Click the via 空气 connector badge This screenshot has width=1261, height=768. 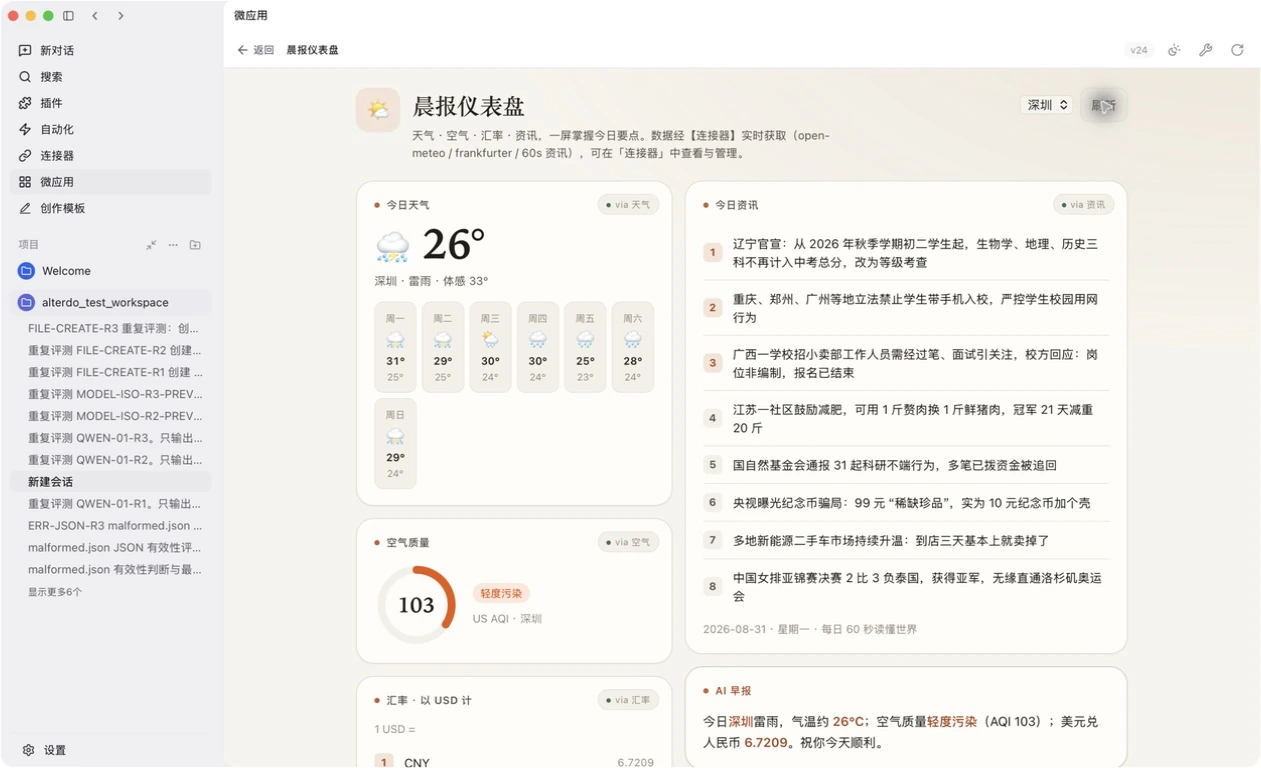628,543
